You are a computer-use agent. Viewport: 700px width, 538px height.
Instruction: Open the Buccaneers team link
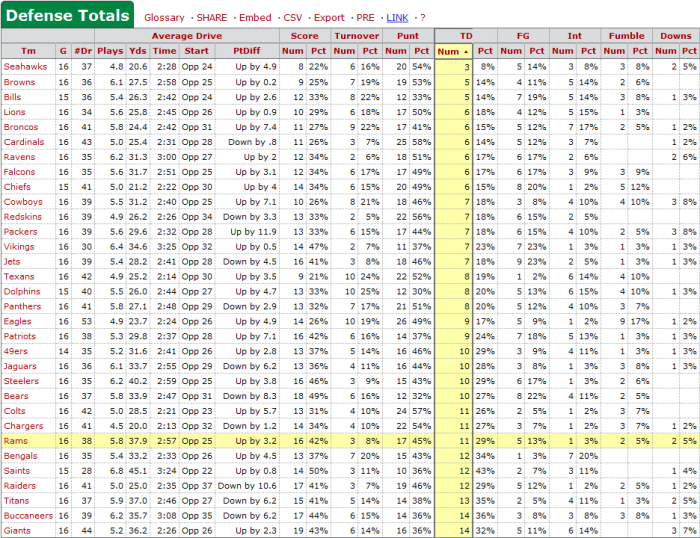[28, 516]
